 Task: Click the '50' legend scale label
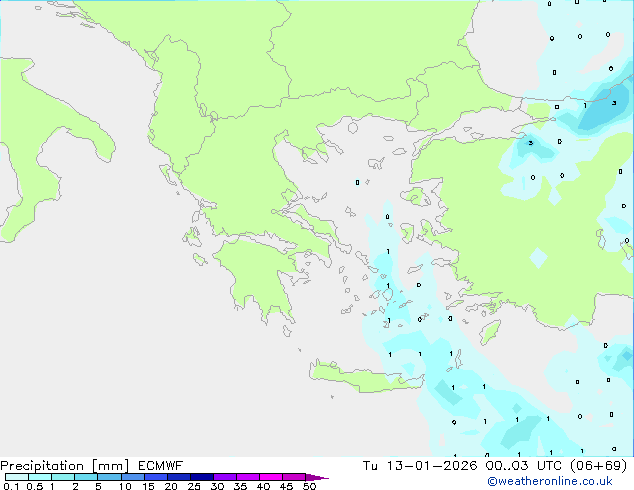(309, 486)
